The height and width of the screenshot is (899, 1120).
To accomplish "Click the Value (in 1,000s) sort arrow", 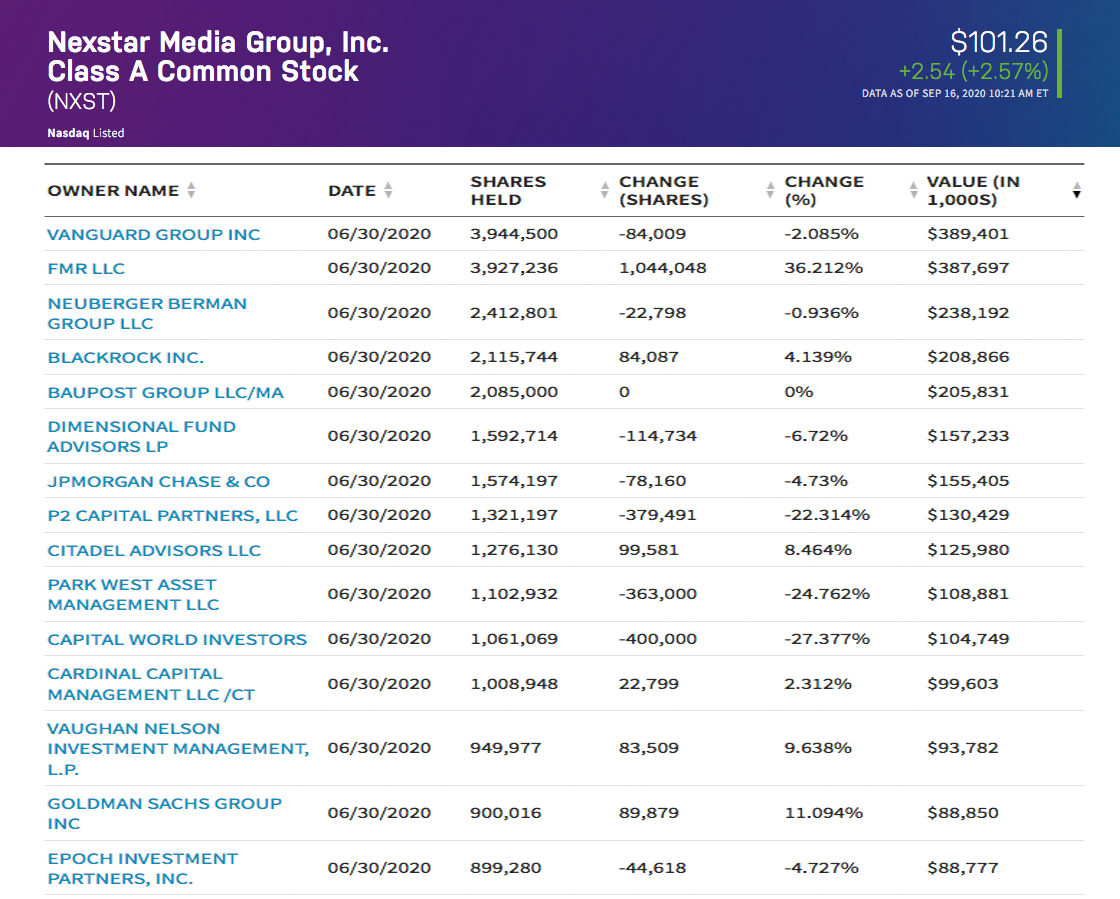I will click(1076, 190).
